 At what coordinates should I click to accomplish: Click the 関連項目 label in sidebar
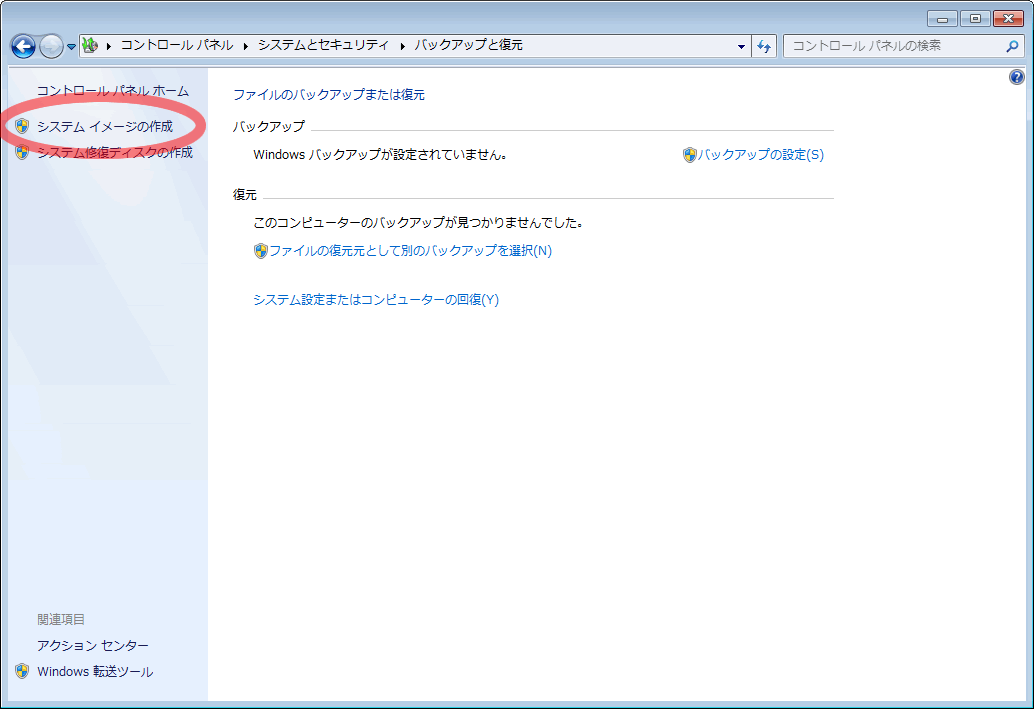pyautogui.click(x=61, y=619)
